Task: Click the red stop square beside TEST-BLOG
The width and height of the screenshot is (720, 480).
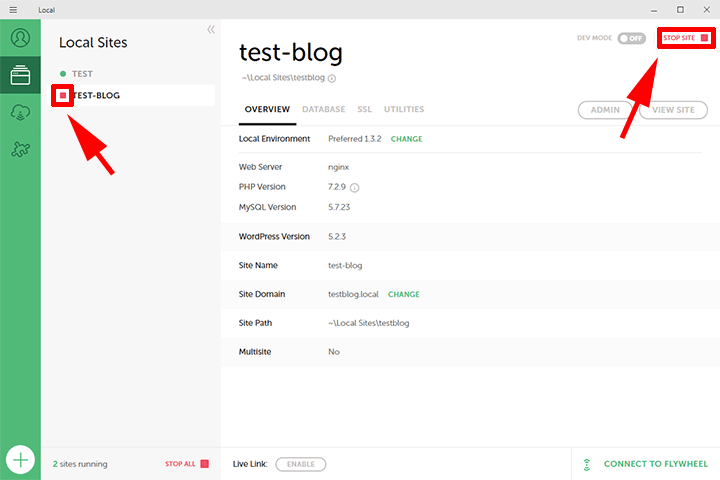Action: coord(63,96)
